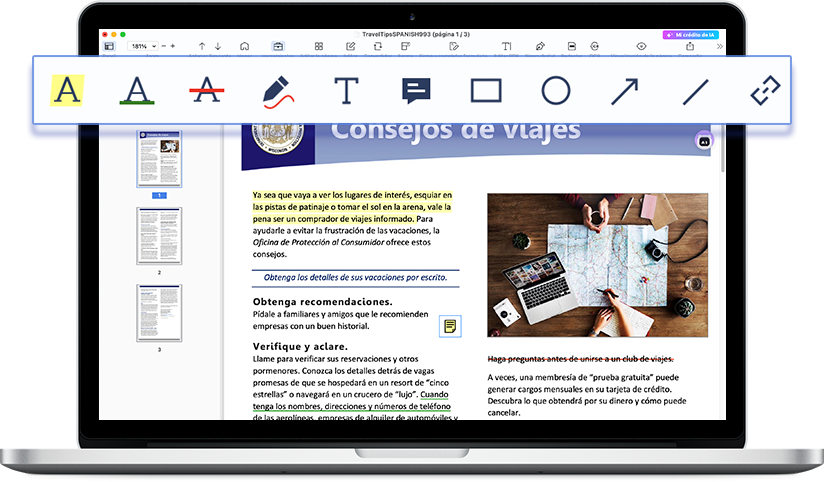This screenshot has width=824, height=482.
Task: Select the Link chain tool
Action: coord(765,90)
